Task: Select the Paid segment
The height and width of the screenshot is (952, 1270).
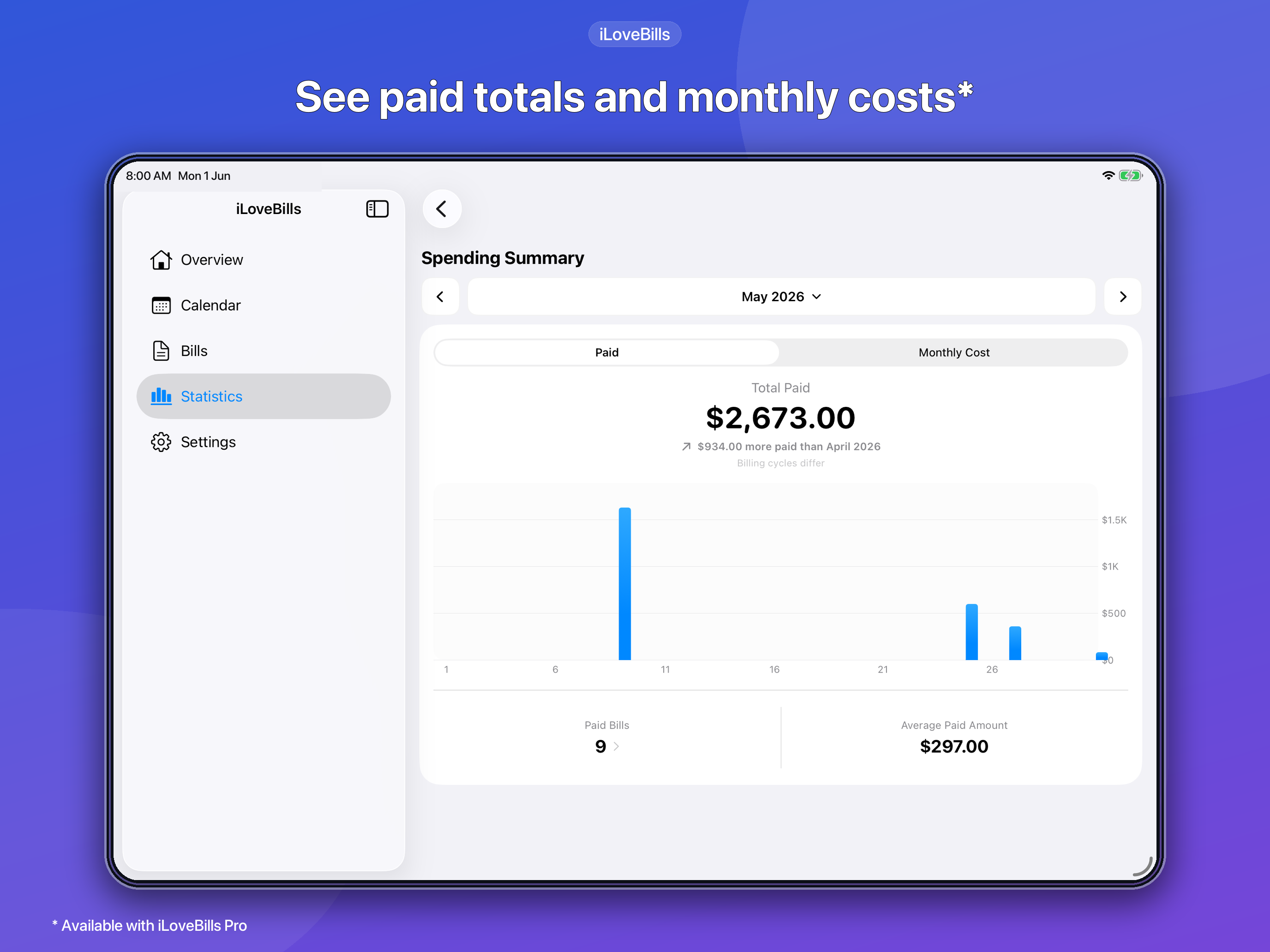Action: (x=607, y=352)
